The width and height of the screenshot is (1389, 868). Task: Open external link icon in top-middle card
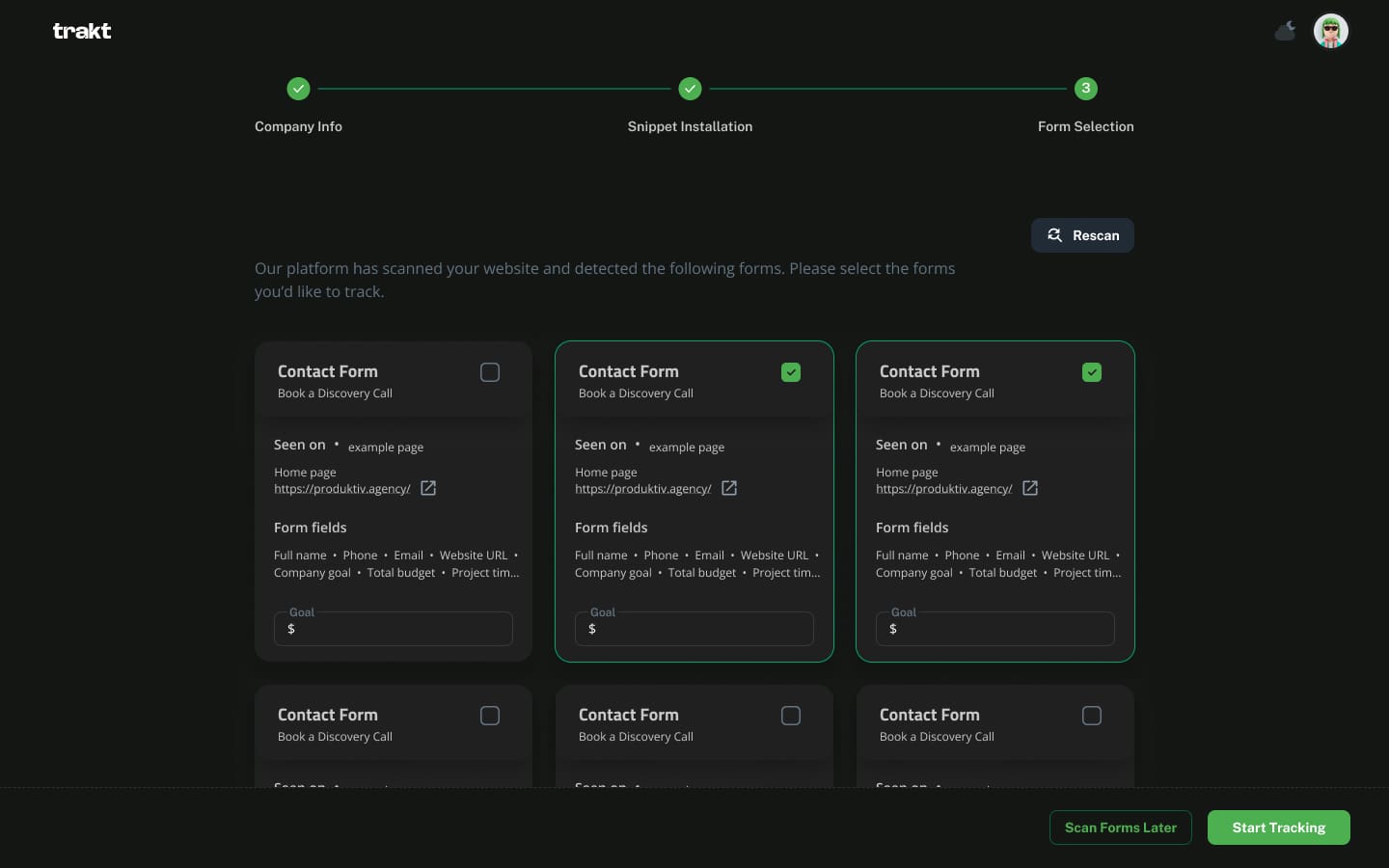(x=729, y=488)
